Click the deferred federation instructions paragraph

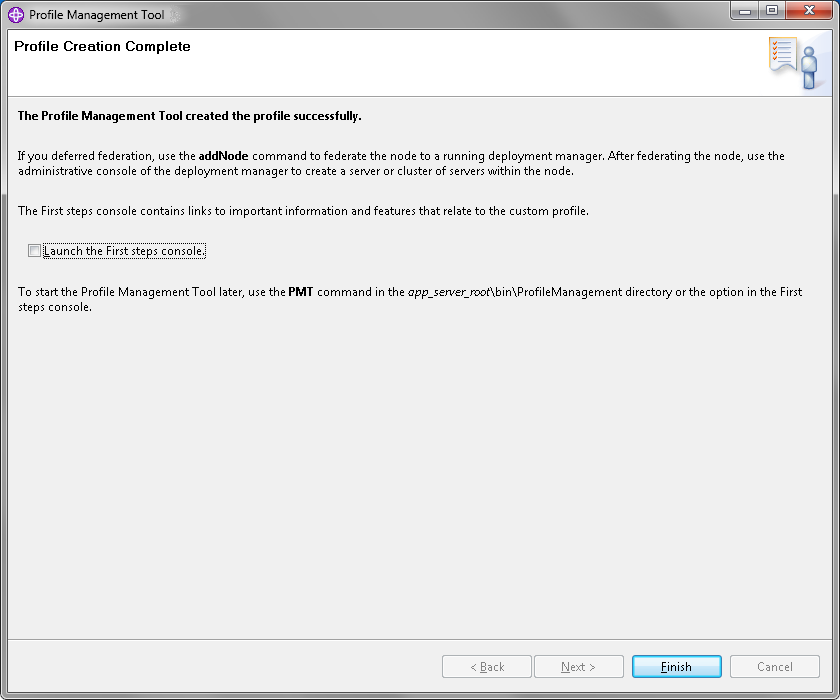[x=401, y=163]
